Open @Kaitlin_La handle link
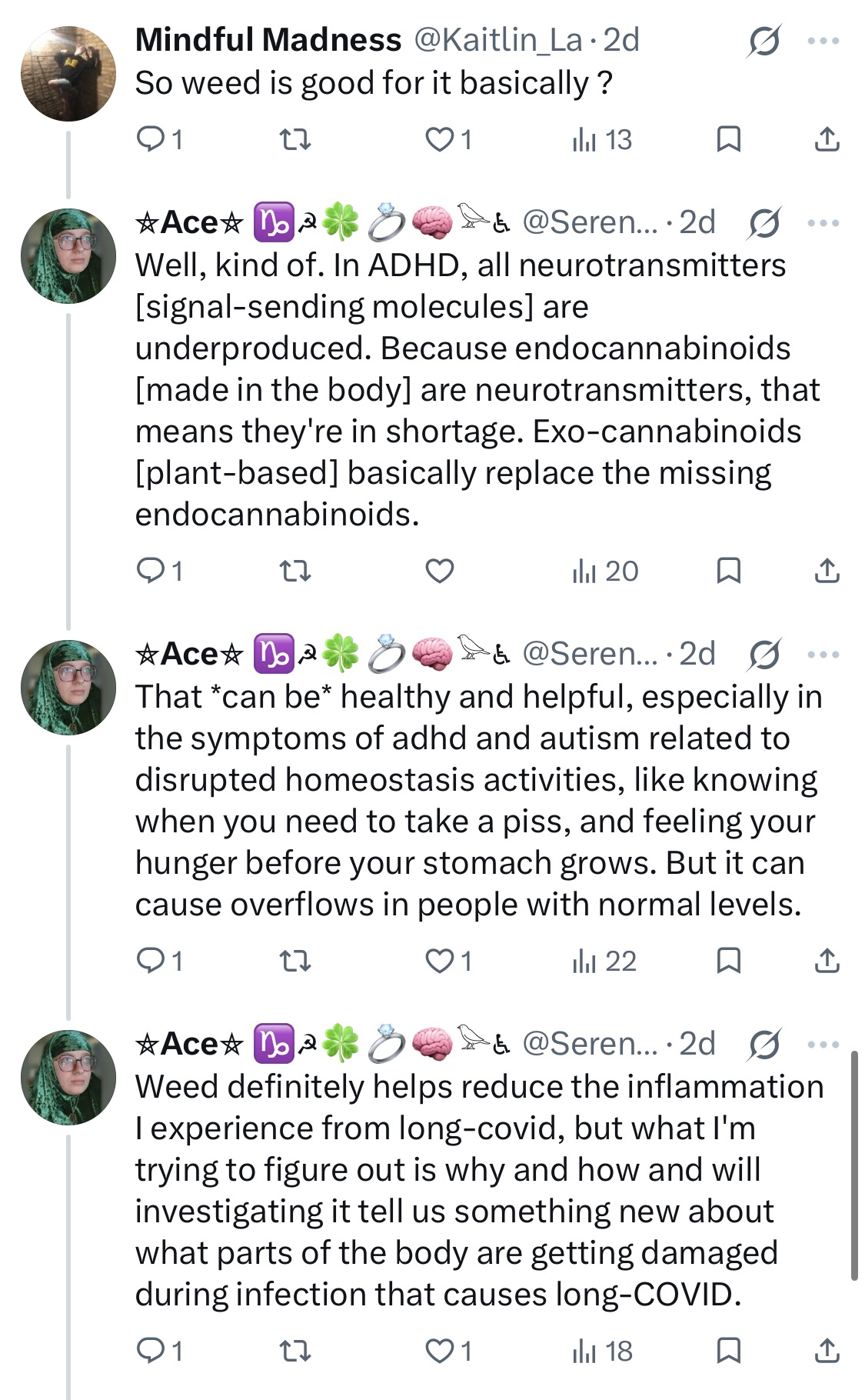The image size is (865, 1400). 498,40
